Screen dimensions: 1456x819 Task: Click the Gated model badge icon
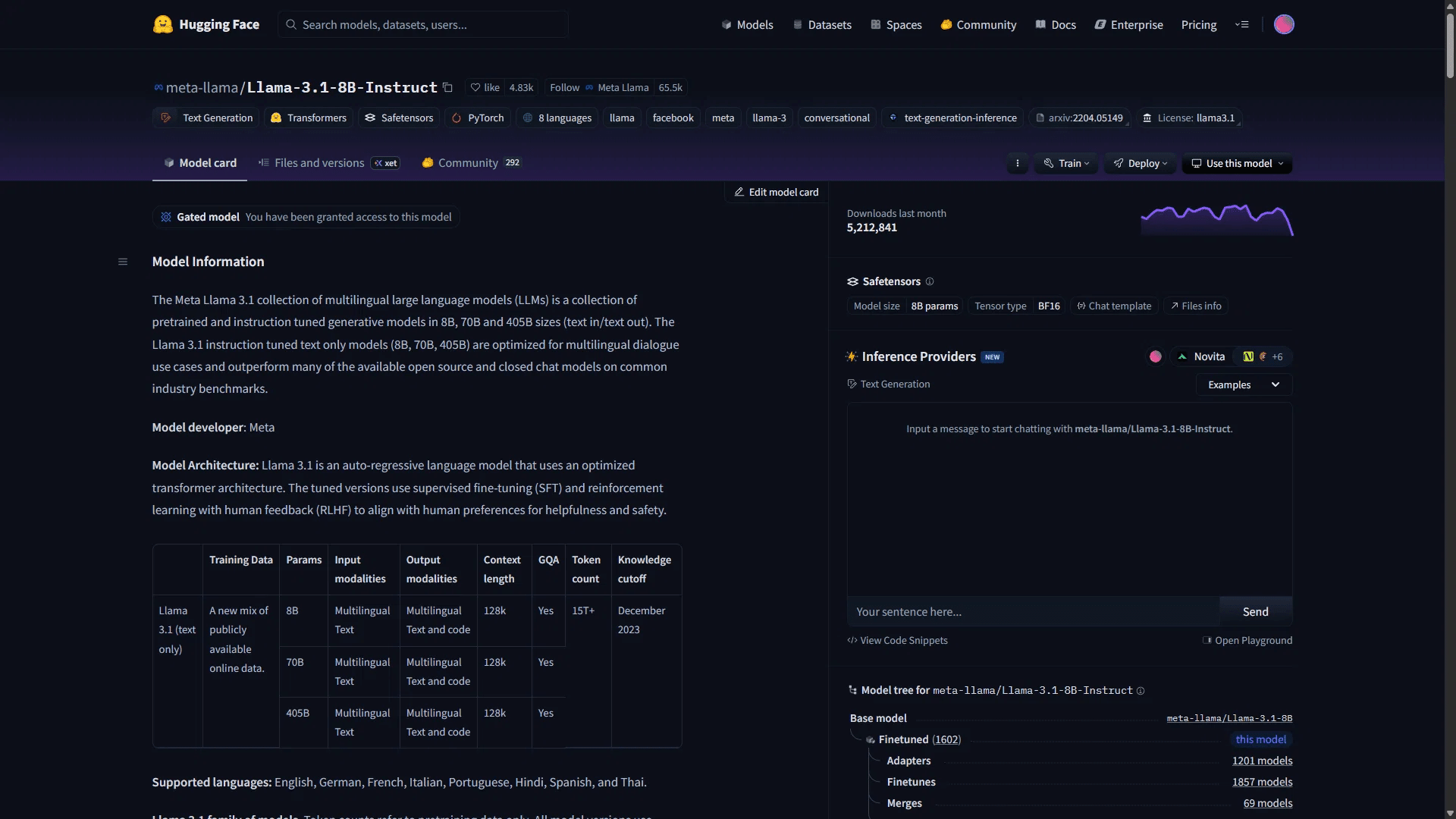[x=166, y=217]
